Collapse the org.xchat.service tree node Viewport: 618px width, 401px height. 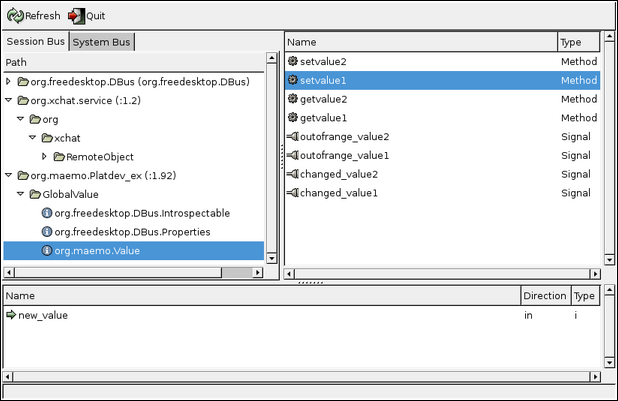coord(10,101)
